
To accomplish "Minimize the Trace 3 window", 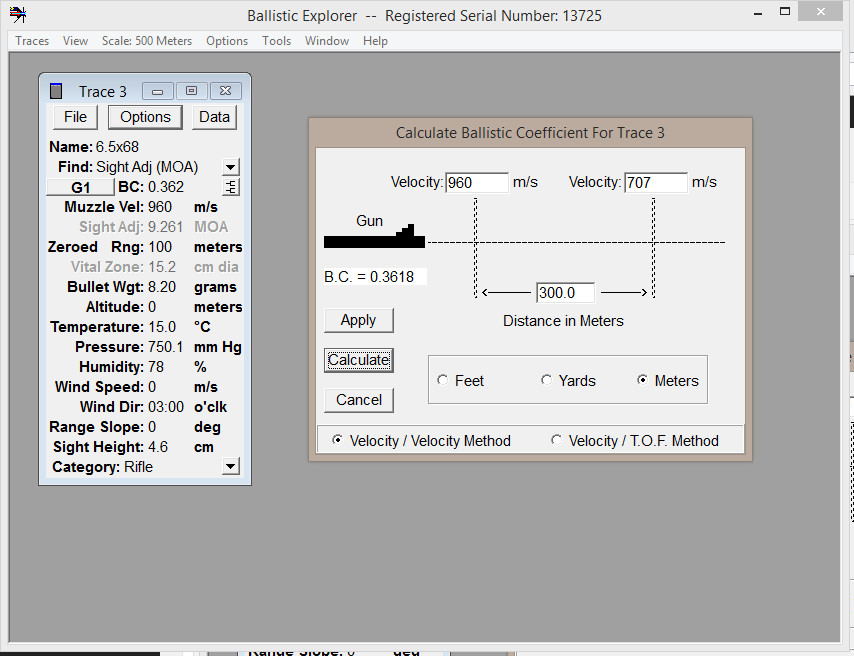I will click(x=157, y=91).
